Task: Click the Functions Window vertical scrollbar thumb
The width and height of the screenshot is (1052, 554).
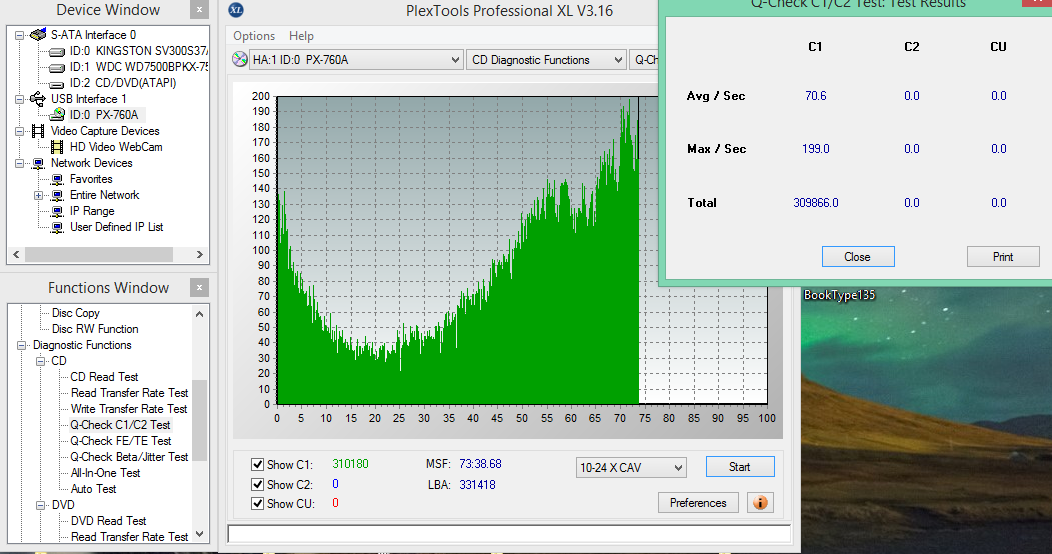Action: pyautogui.click(x=199, y=421)
